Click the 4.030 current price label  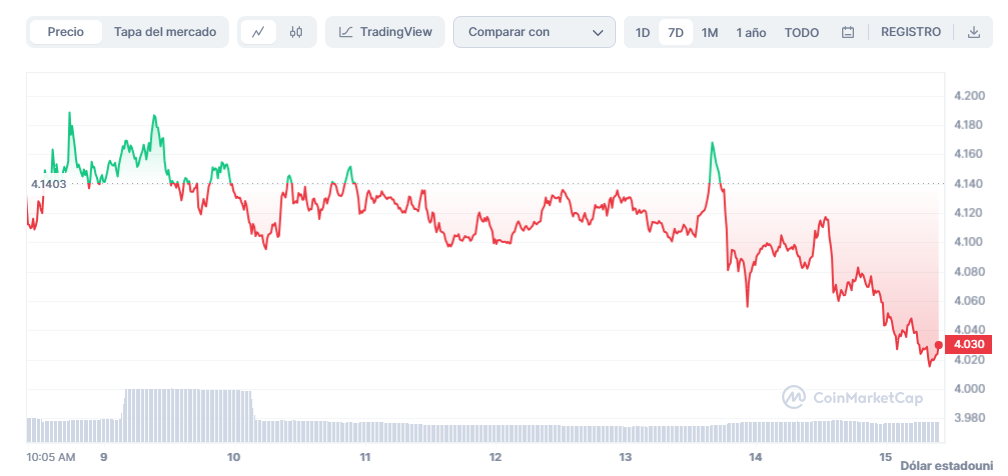tap(969, 345)
